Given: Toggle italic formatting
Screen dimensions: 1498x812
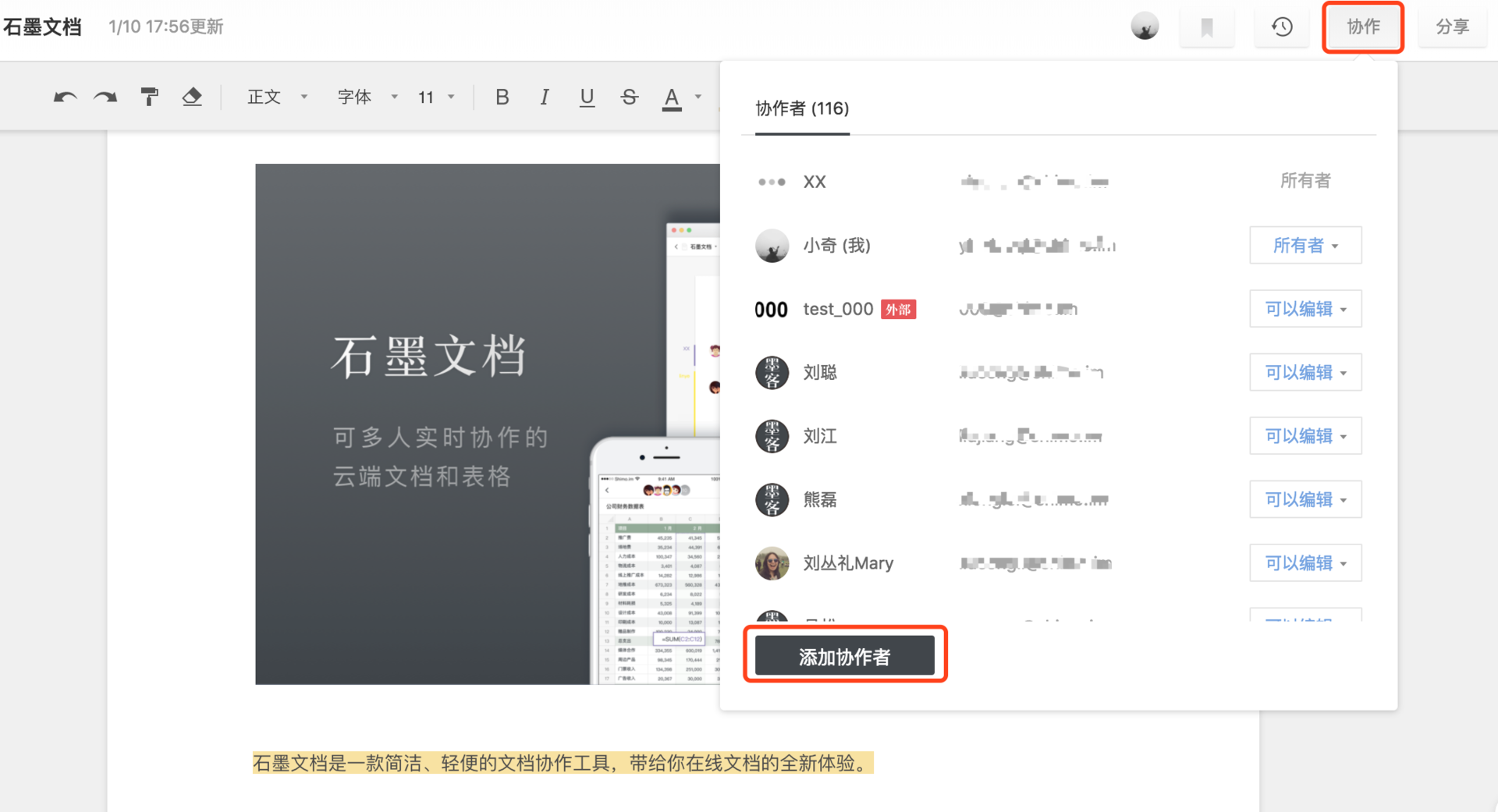Looking at the screenshot, I should pos(545,97).
